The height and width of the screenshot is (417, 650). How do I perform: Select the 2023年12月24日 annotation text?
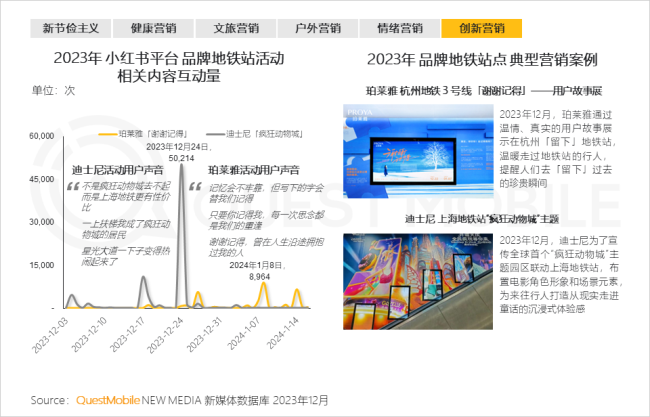(179, 147)
